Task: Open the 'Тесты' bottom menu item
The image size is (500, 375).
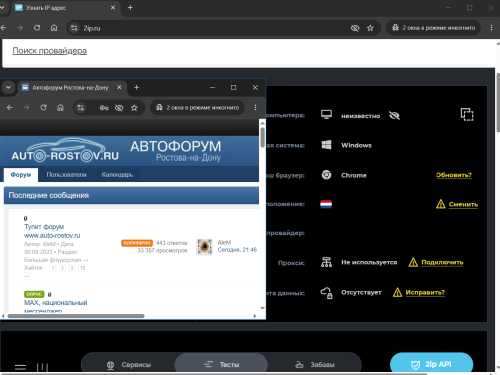Action: [x=221, y=364]
